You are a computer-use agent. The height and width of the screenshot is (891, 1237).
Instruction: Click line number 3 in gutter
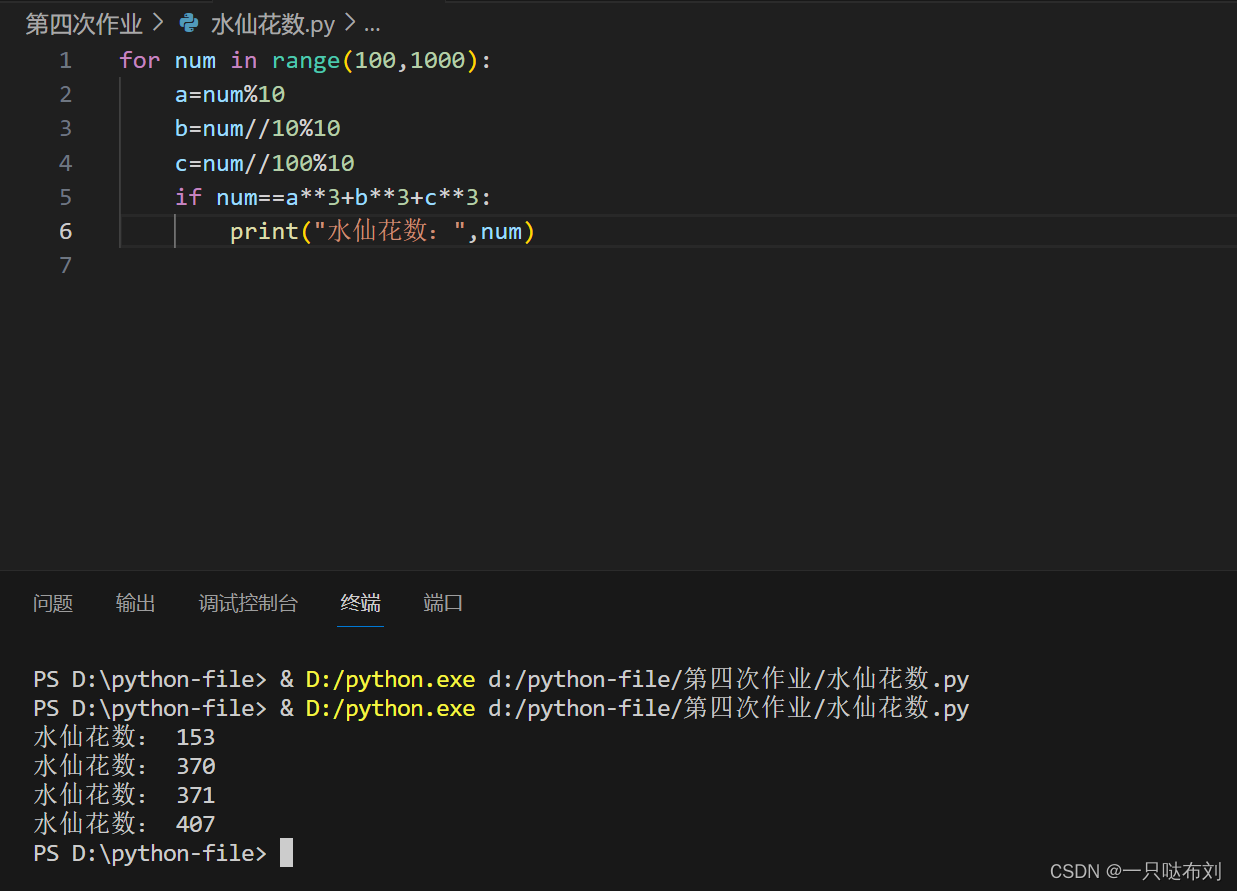tap(66, 128)
